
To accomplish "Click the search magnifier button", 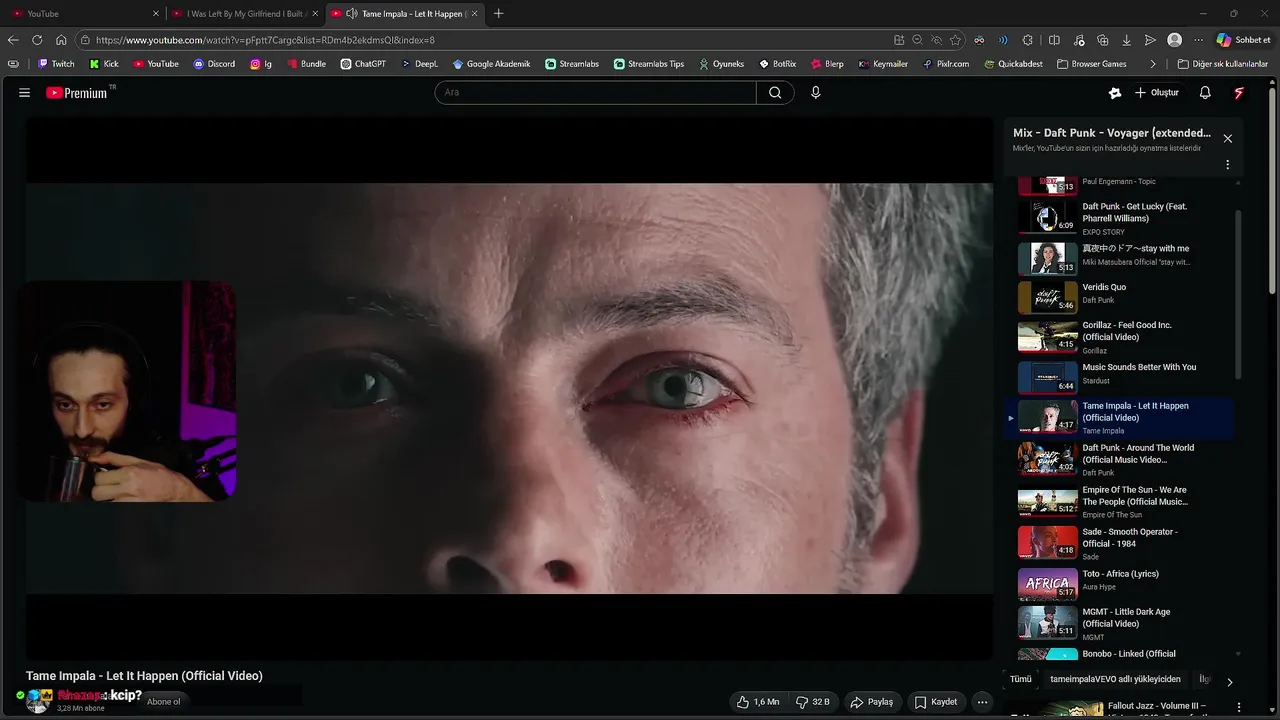I will pyautogui.click(x=775, y=92).
